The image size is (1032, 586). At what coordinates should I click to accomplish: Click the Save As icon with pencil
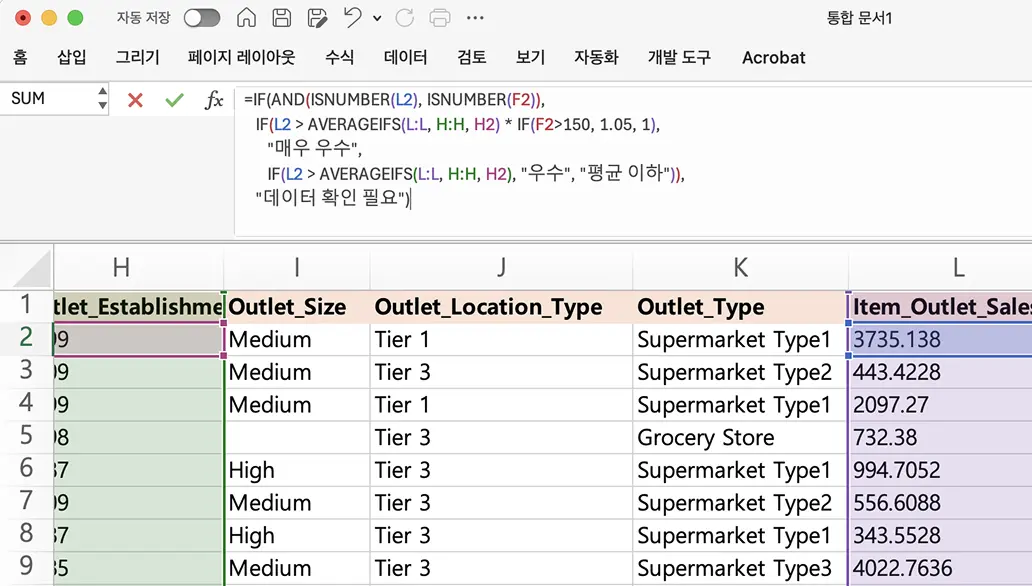317,18
